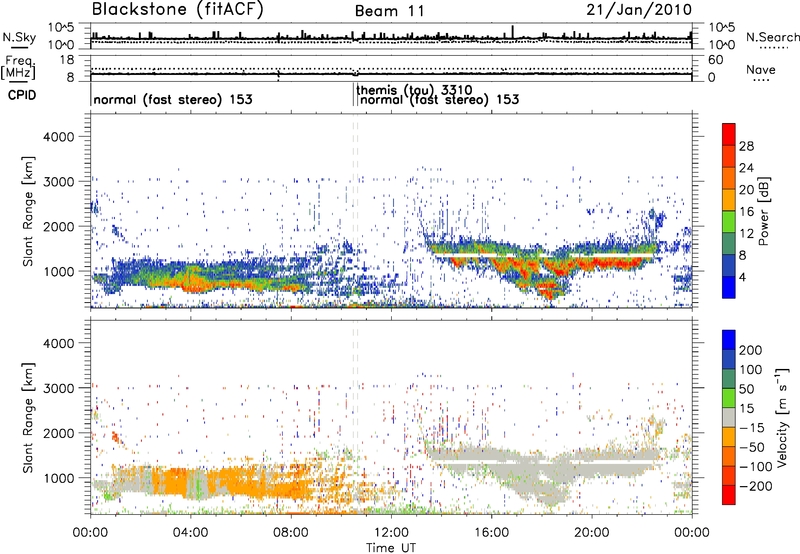
Task: Click the "04:00" time tick label
Action: [190, 533]
